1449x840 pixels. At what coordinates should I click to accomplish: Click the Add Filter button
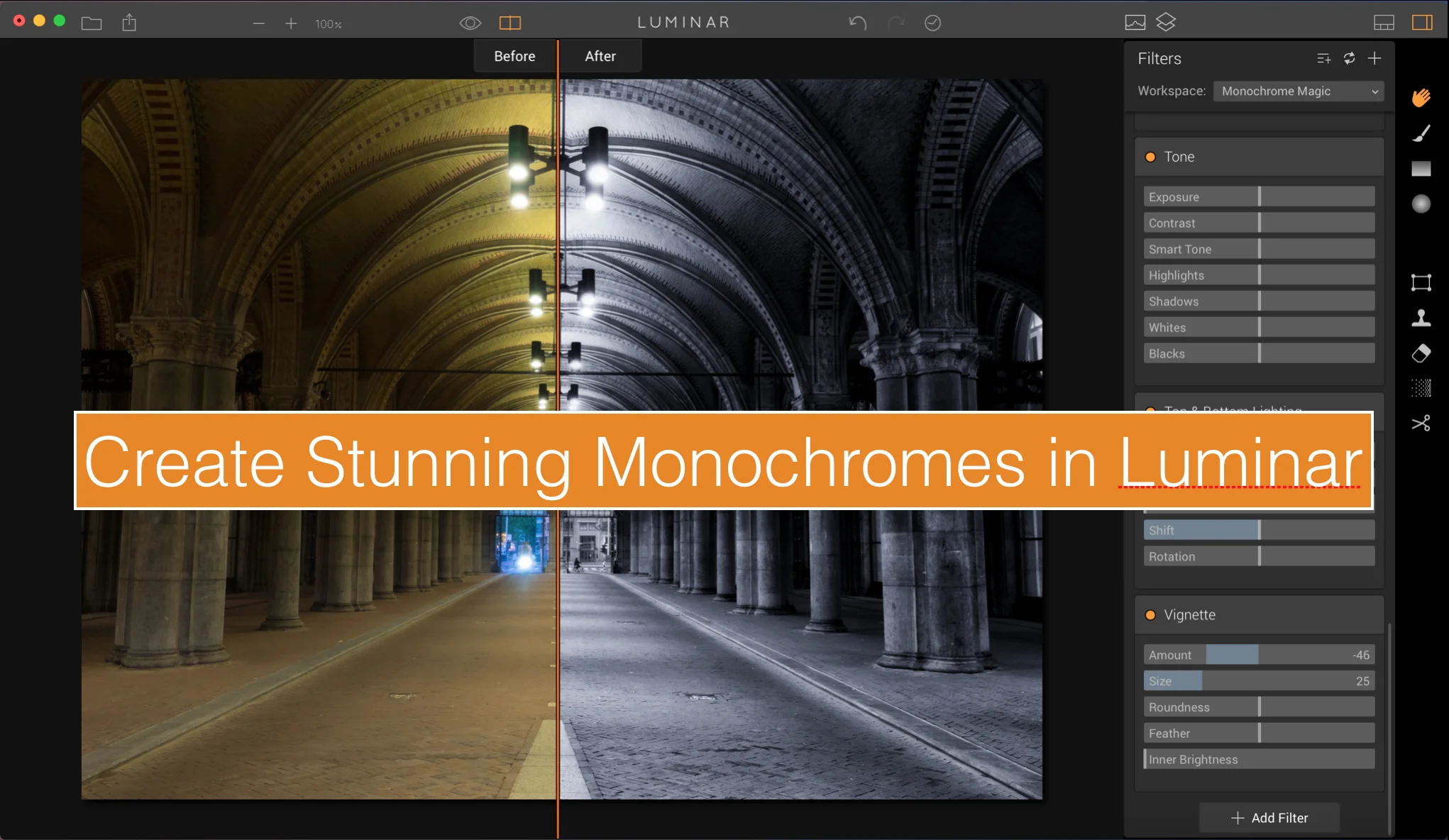1269,818
